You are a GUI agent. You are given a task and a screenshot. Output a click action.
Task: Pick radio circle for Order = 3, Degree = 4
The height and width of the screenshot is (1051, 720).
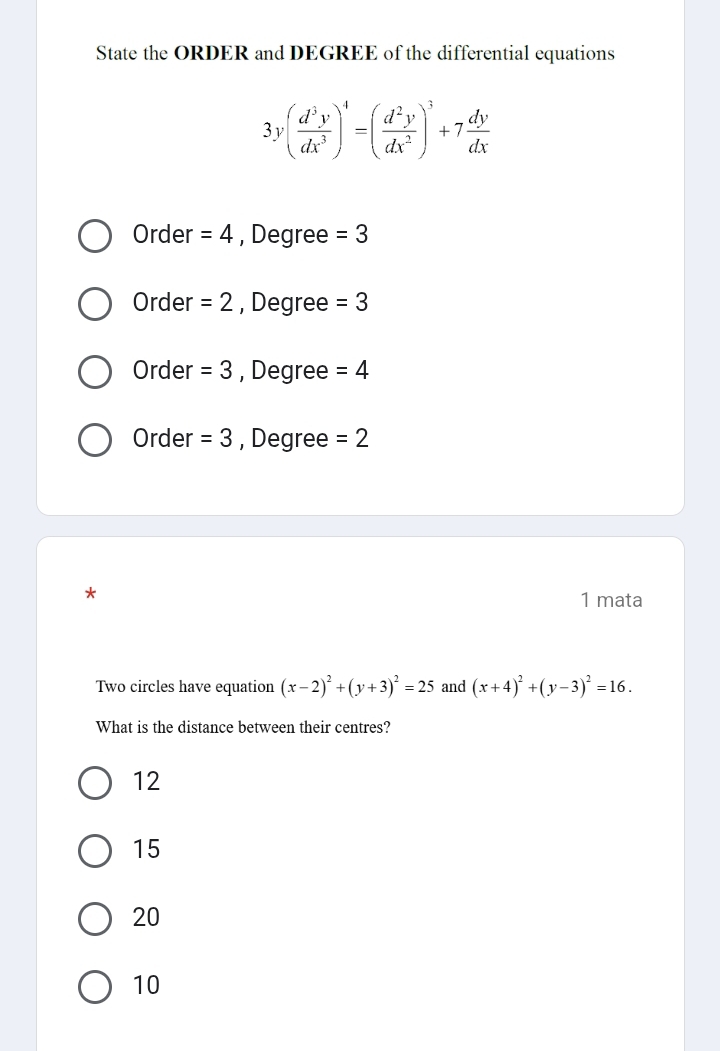(95, 372)
